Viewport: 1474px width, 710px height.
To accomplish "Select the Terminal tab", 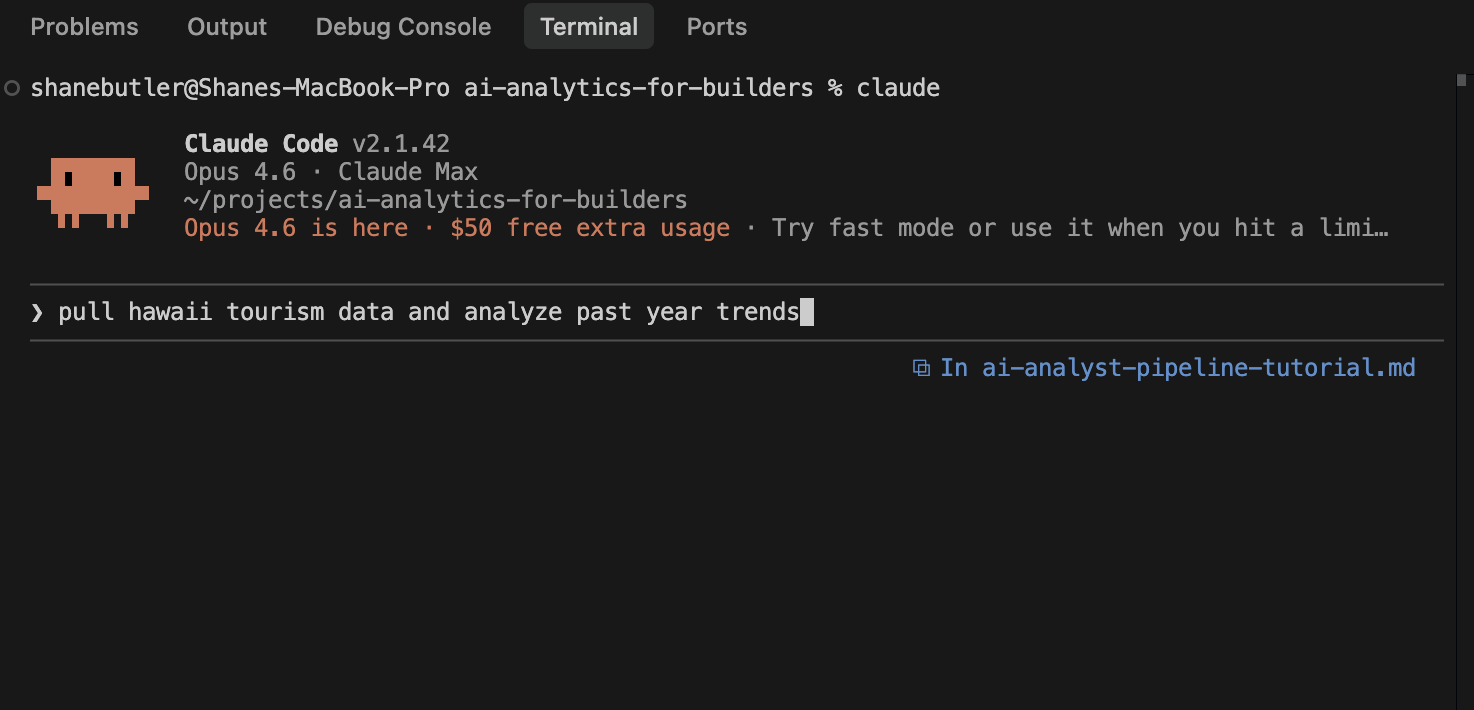I will pyautogui.click(x=588, y=26).
